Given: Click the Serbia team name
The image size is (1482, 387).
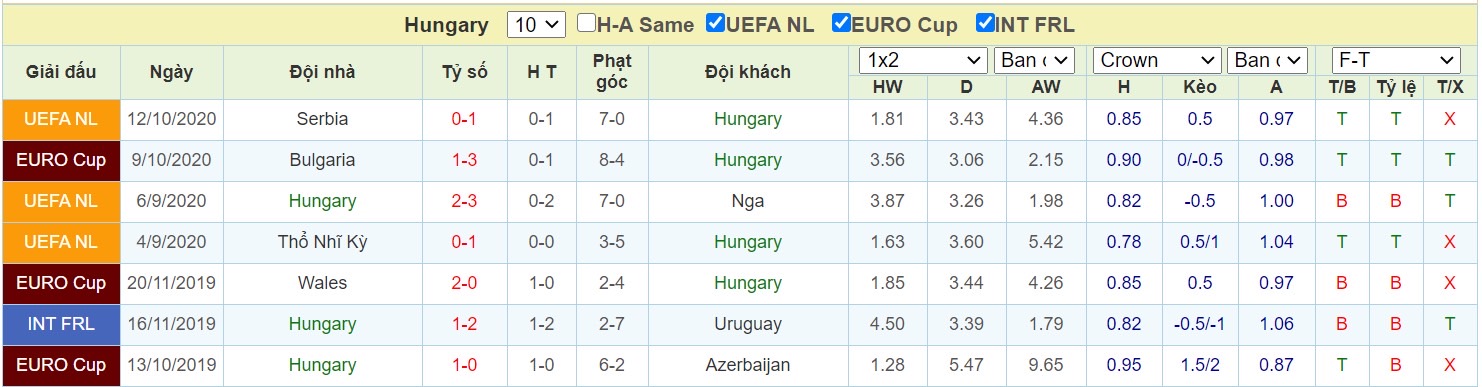Looking at the screenshot, I should 322,119.
